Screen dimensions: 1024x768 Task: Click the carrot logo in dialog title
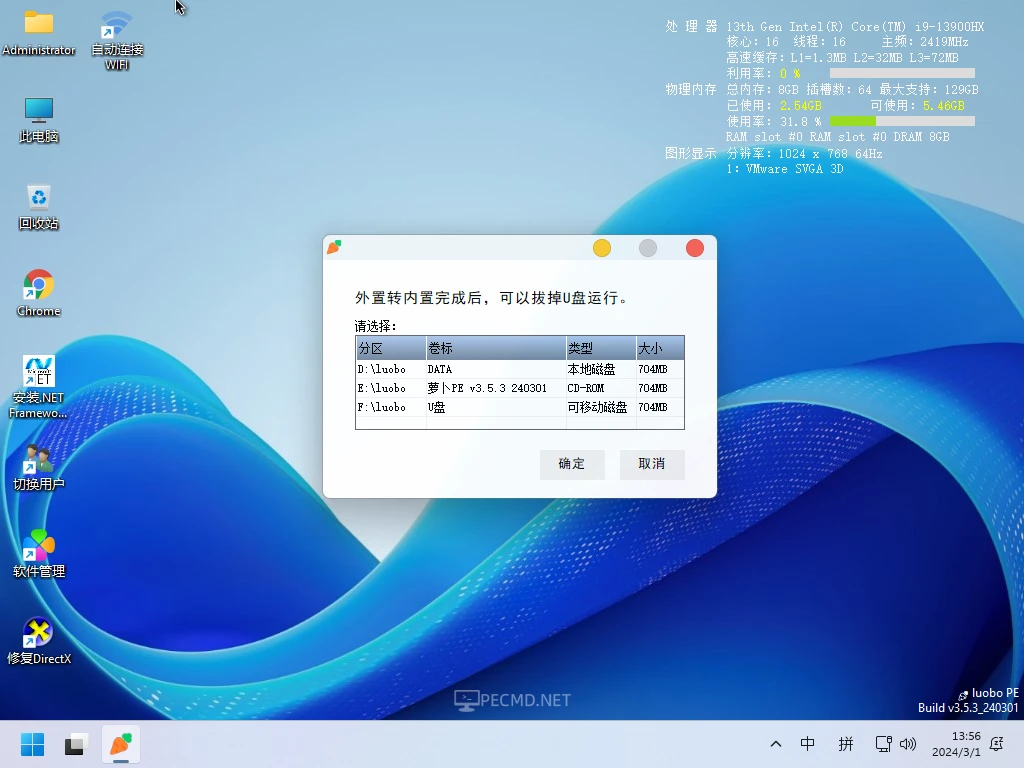click(x=334, y=247)
